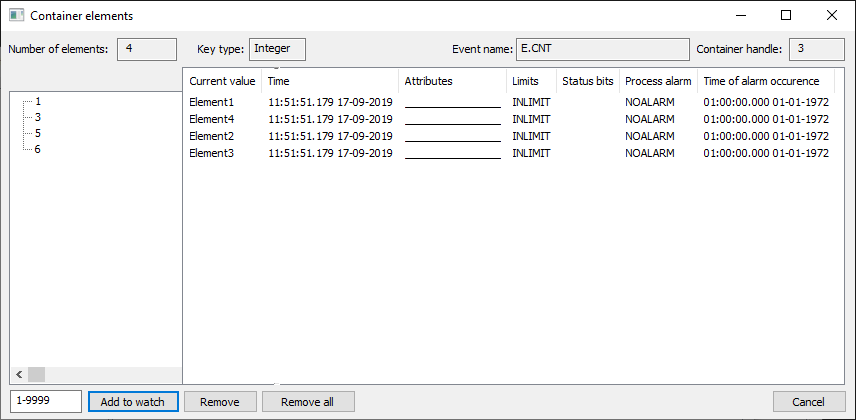Image resolution: width=856 pixels, height=420 pixels.
Task: Click the Container elements window icon
Action: (16, 16)
